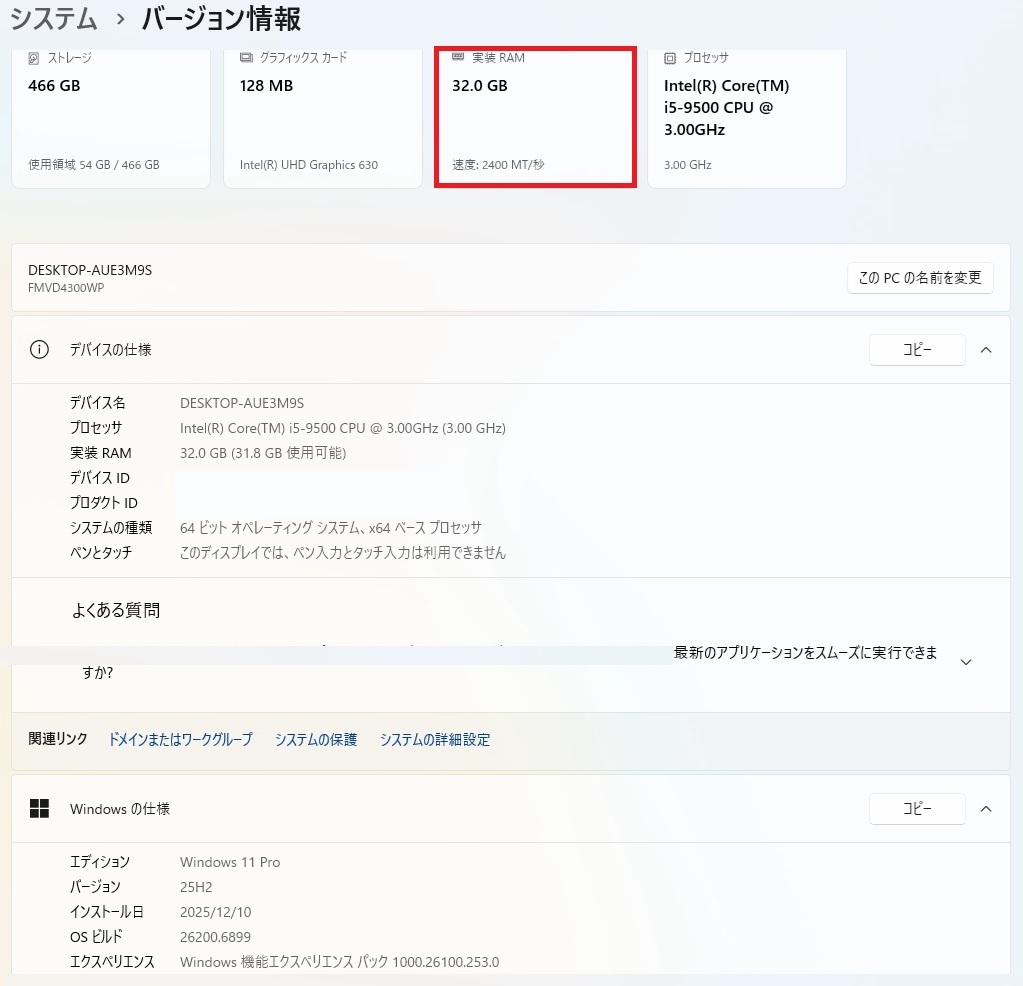Select the Intel(R) UHD Graphics 630 card
Screen dimensions: 1023x986
coord(309,165)
